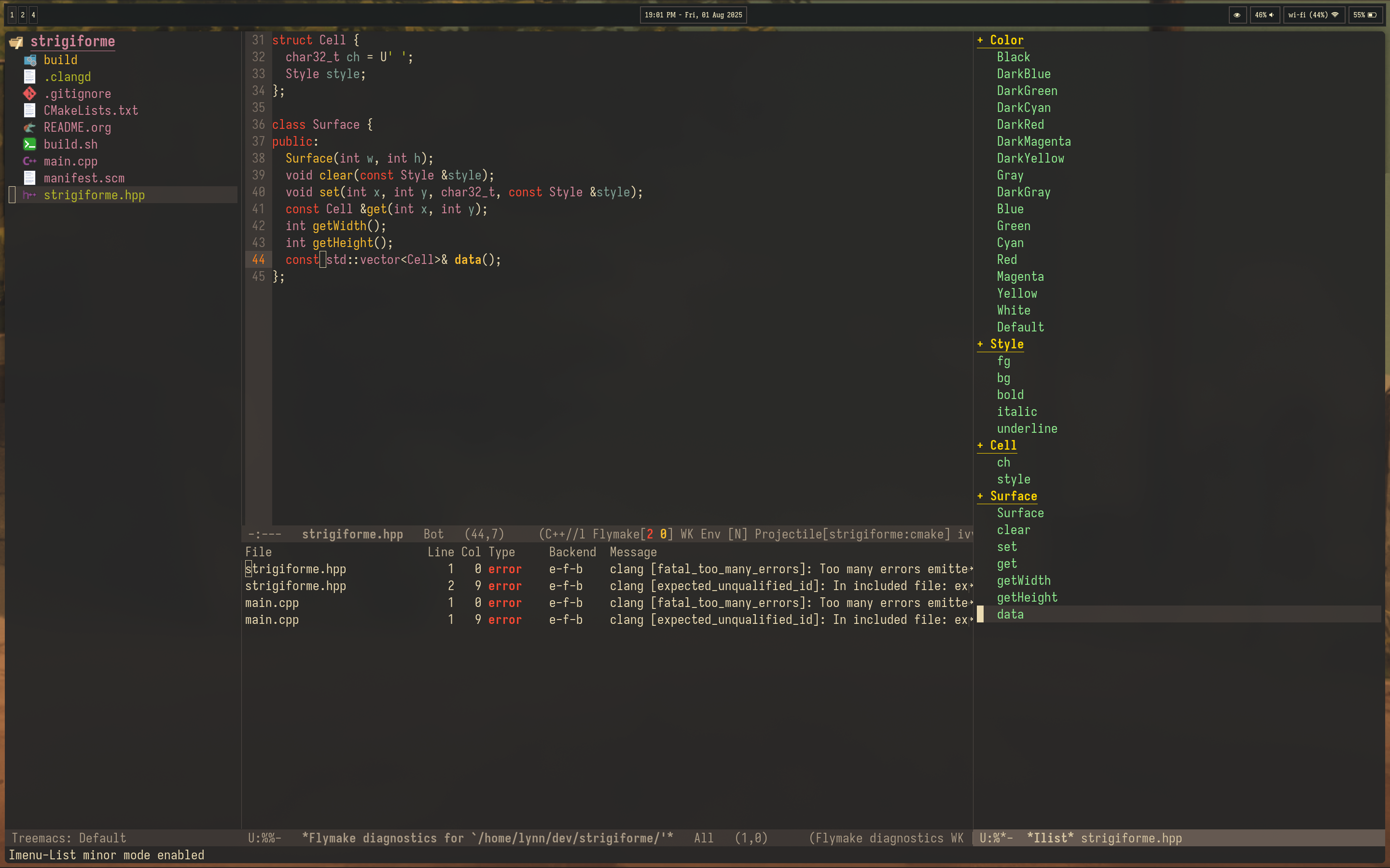
Task: Jump to getWidth in the Ilist
Action: (1024, 580)
